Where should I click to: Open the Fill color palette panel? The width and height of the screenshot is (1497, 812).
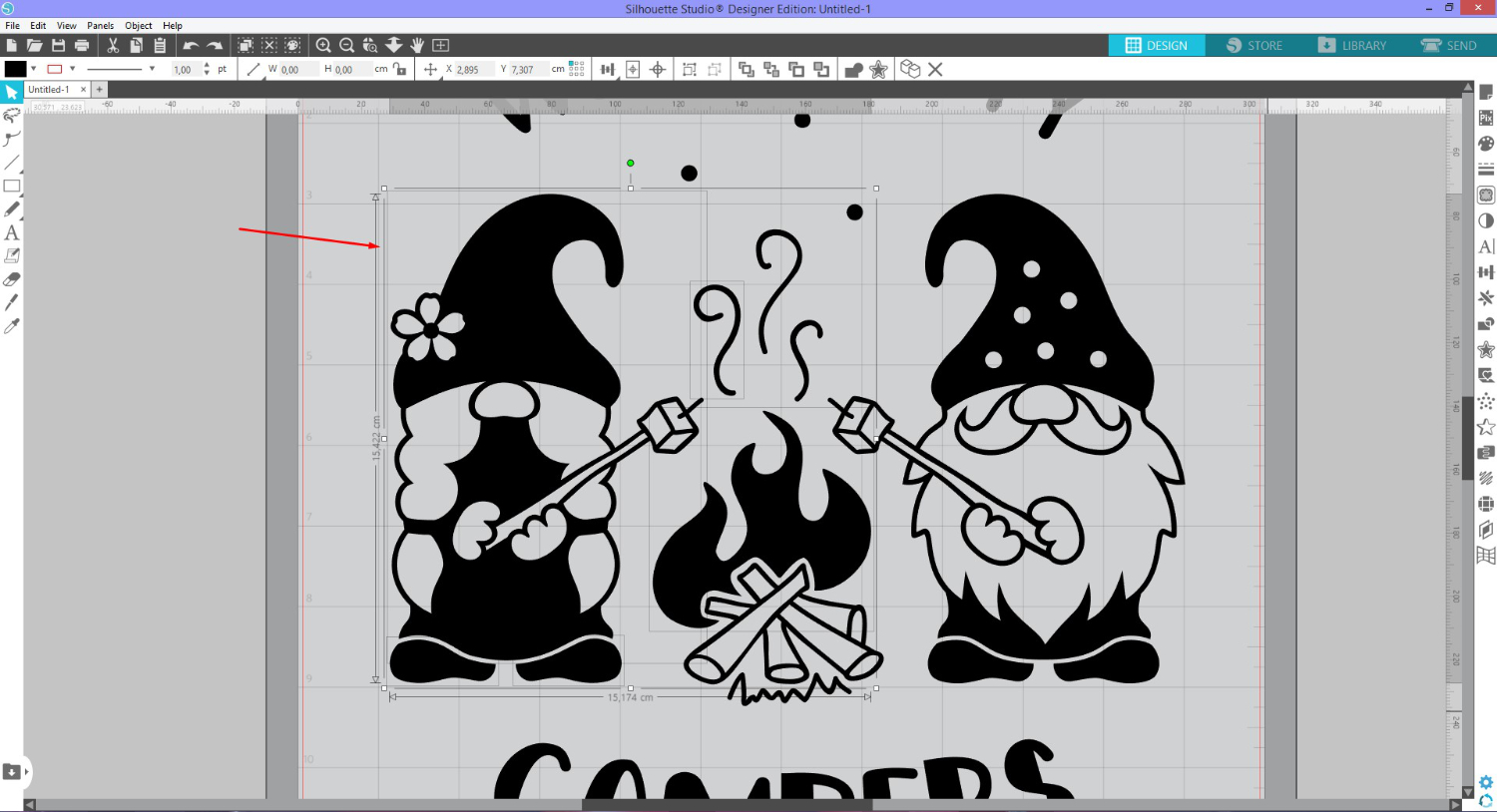tap(1486, 144)
